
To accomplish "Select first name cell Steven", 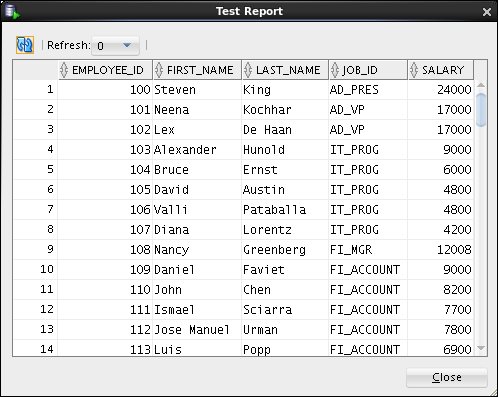I will pos(197,90).
